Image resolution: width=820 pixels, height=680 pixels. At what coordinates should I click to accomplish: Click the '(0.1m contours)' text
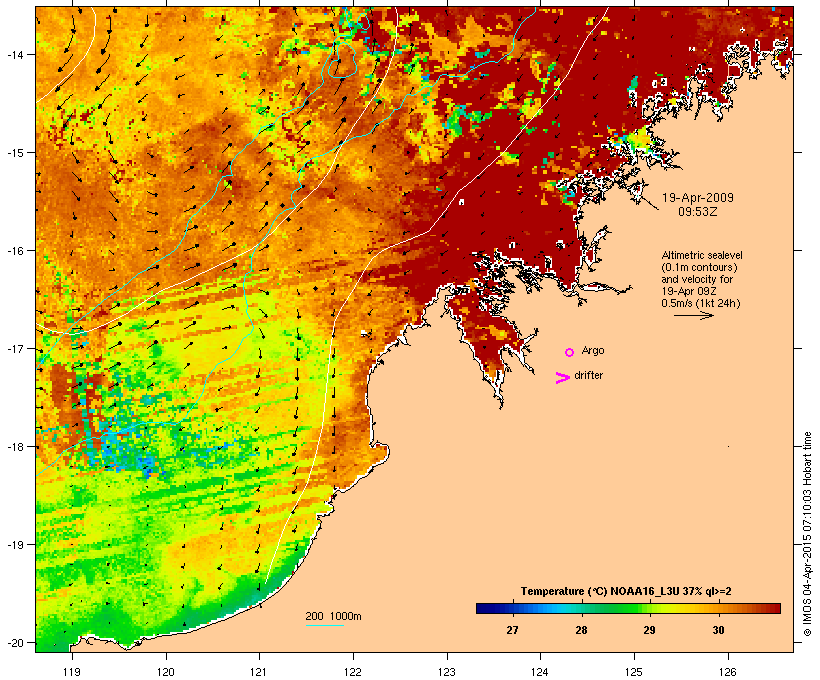699,267
